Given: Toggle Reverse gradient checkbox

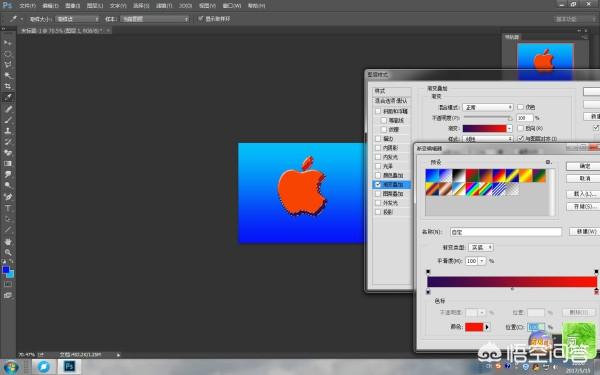Looking at the screenshot, I should [520, 128].
